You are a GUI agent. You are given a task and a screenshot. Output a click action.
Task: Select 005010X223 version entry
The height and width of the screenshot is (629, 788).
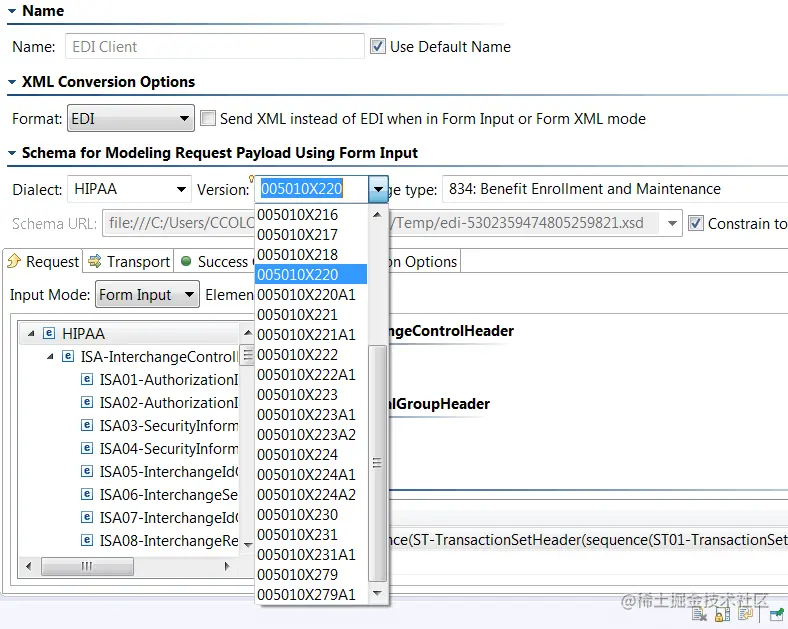[x=311, y=394]
